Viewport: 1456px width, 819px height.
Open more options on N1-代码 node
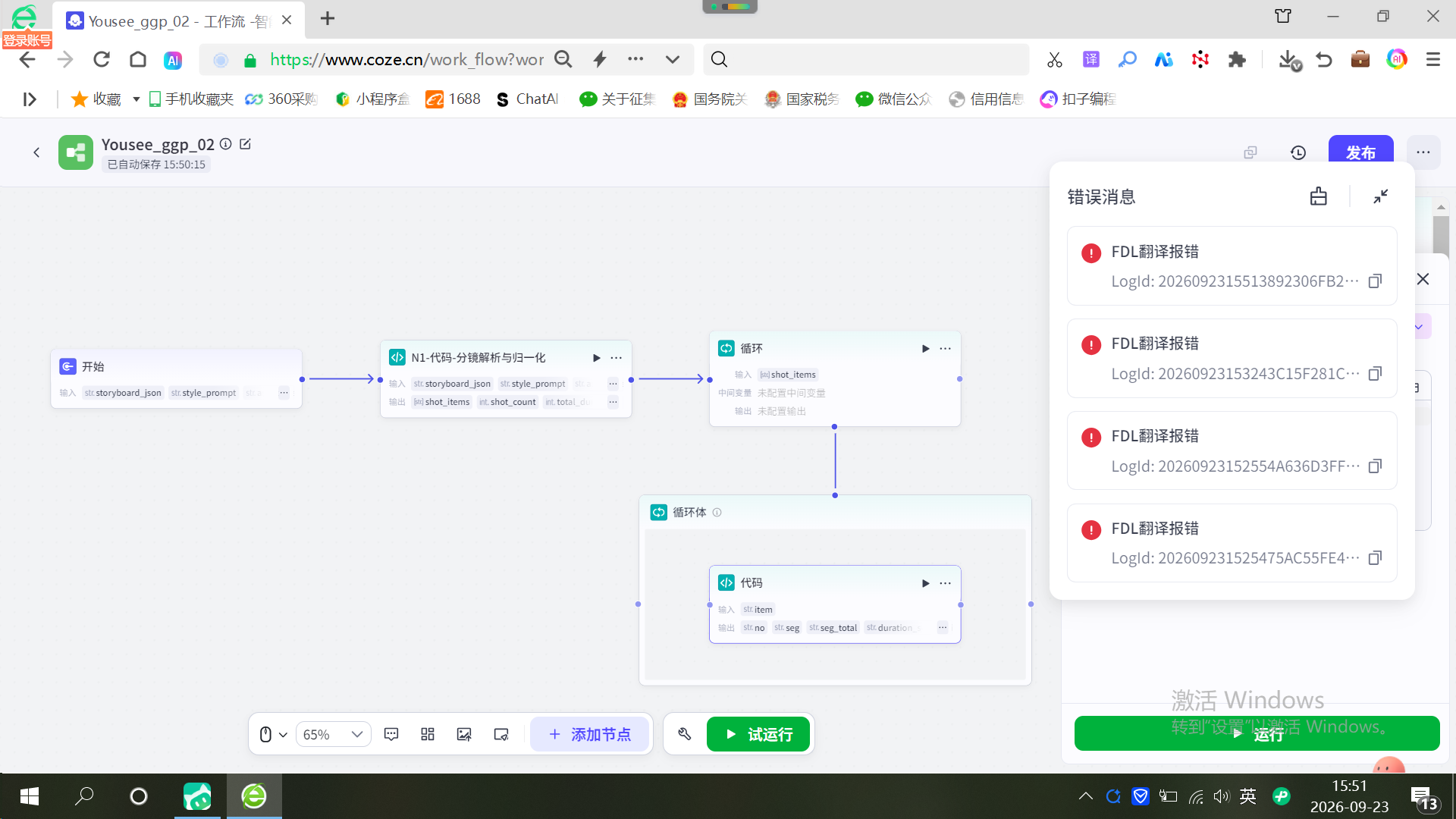click(617, 358)
